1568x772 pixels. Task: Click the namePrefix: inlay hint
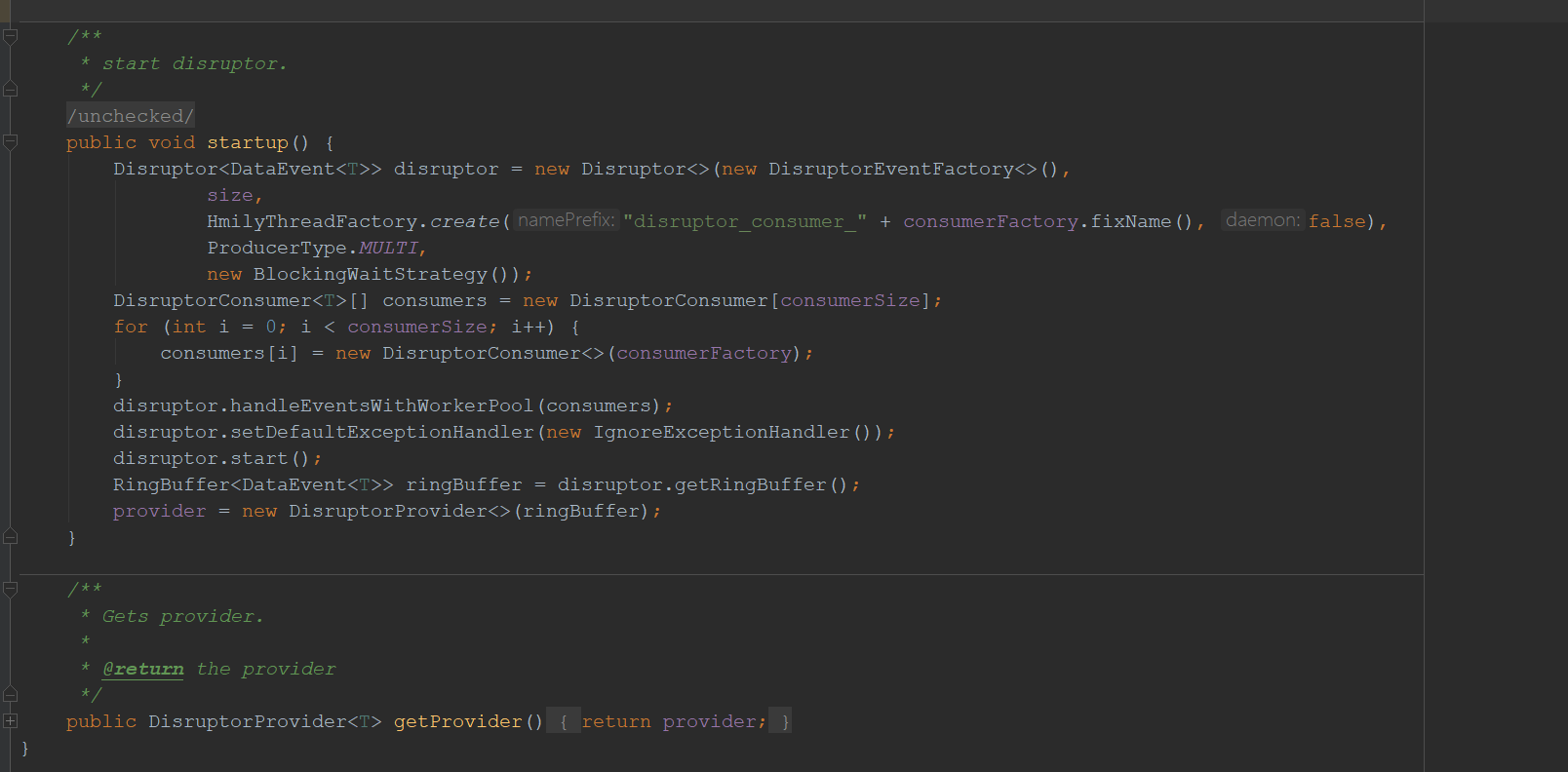coord(567,220)
